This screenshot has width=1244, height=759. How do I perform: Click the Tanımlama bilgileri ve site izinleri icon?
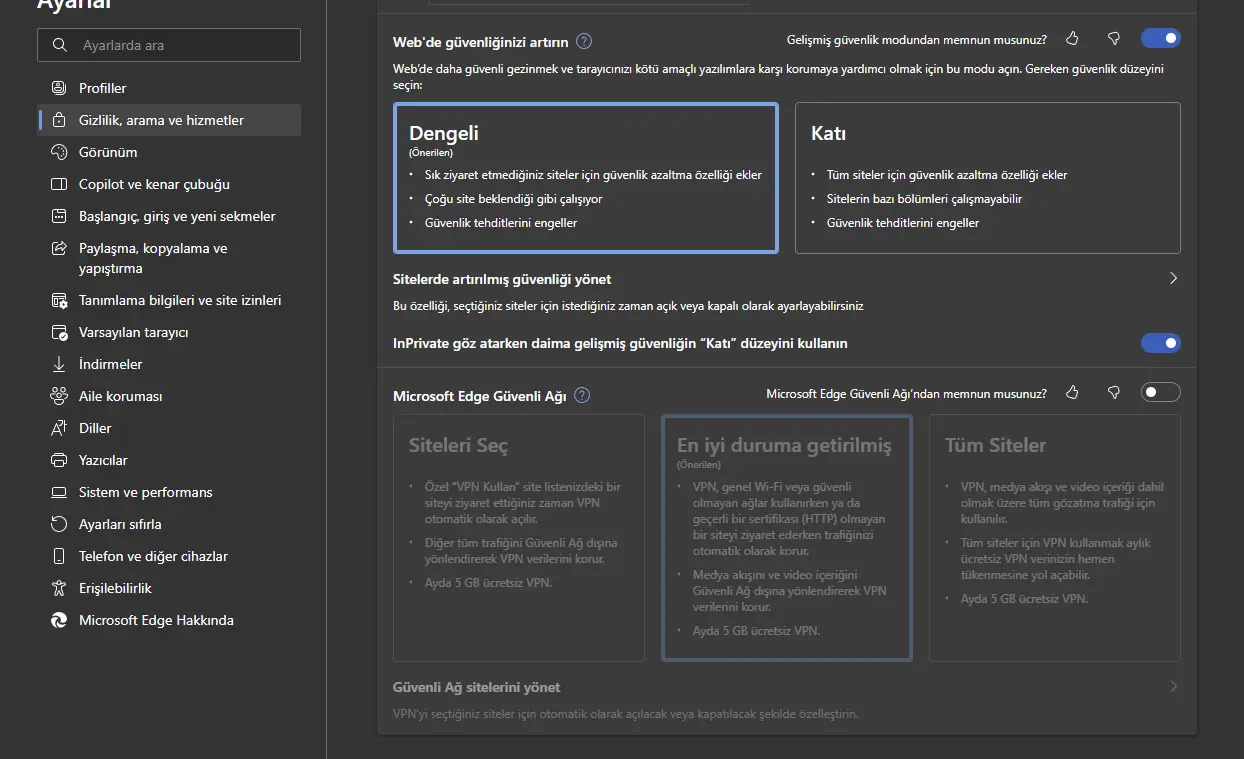tap(59, 300)
